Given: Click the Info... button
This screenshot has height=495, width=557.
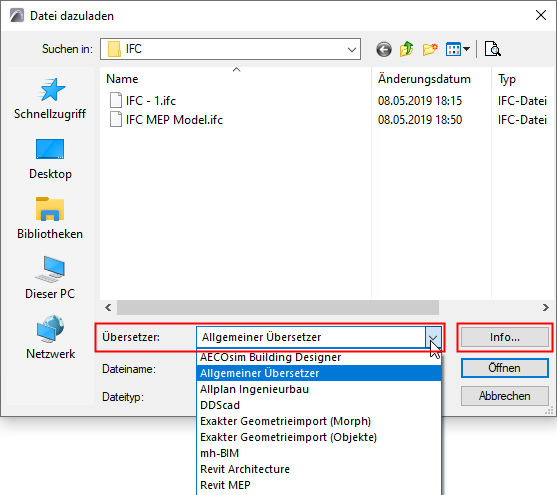Looking at the screenshot, I should [505, 337].
